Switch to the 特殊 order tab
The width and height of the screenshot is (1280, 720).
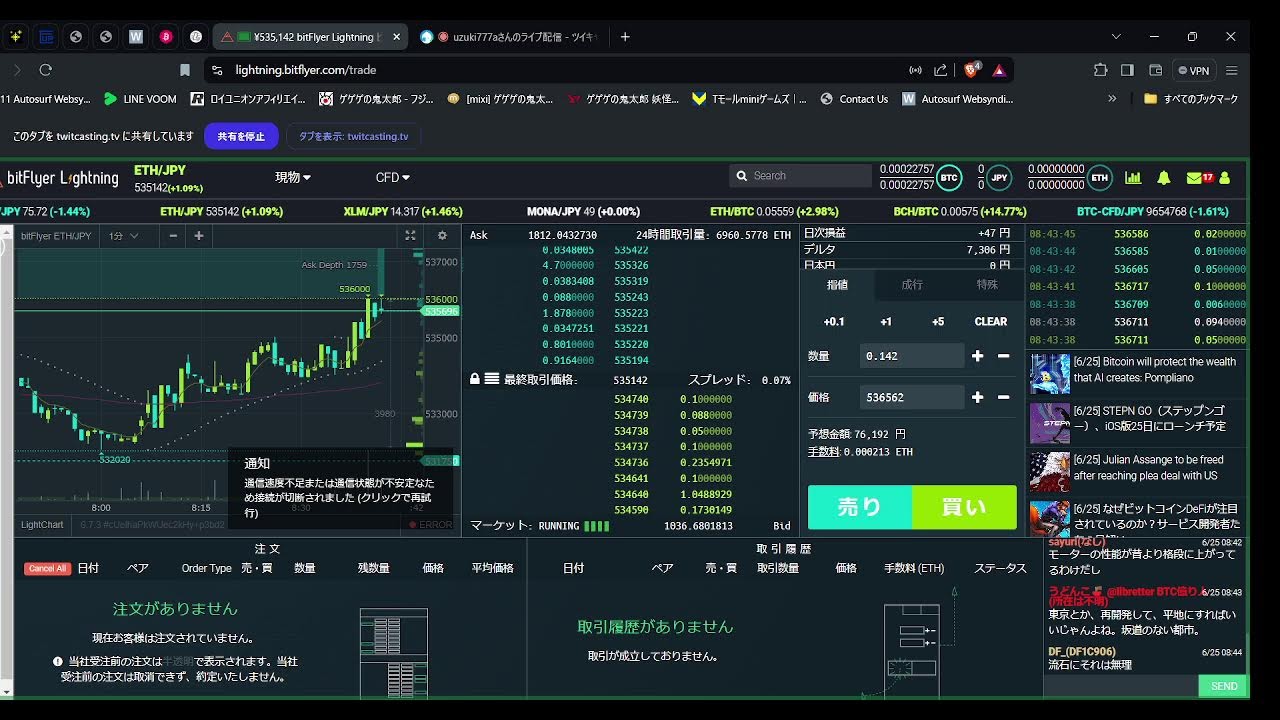tap(987, 285)
